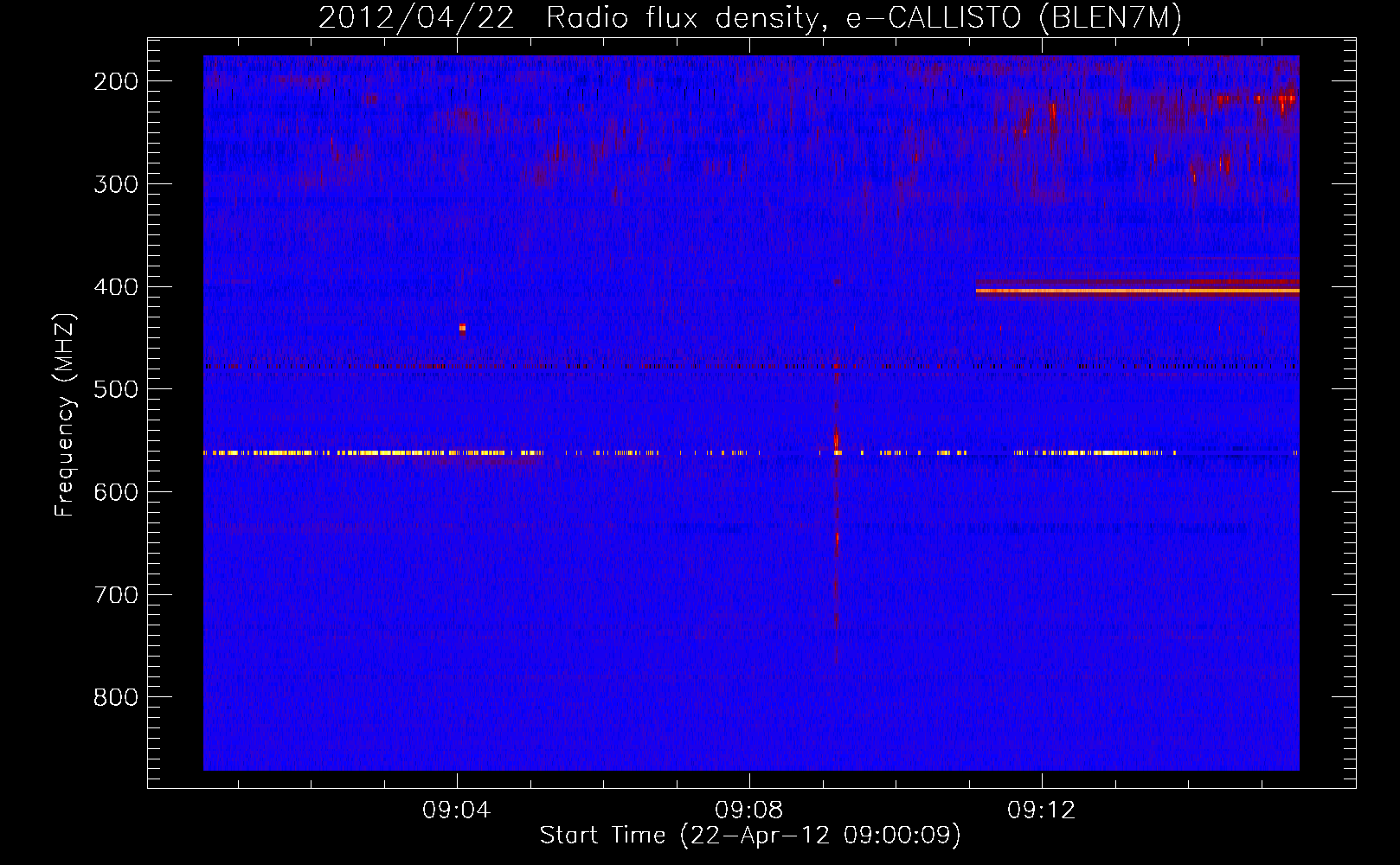Screen dimensions: 1400x865
Task: Click the 500 frequency tick label
Action: 116,389
